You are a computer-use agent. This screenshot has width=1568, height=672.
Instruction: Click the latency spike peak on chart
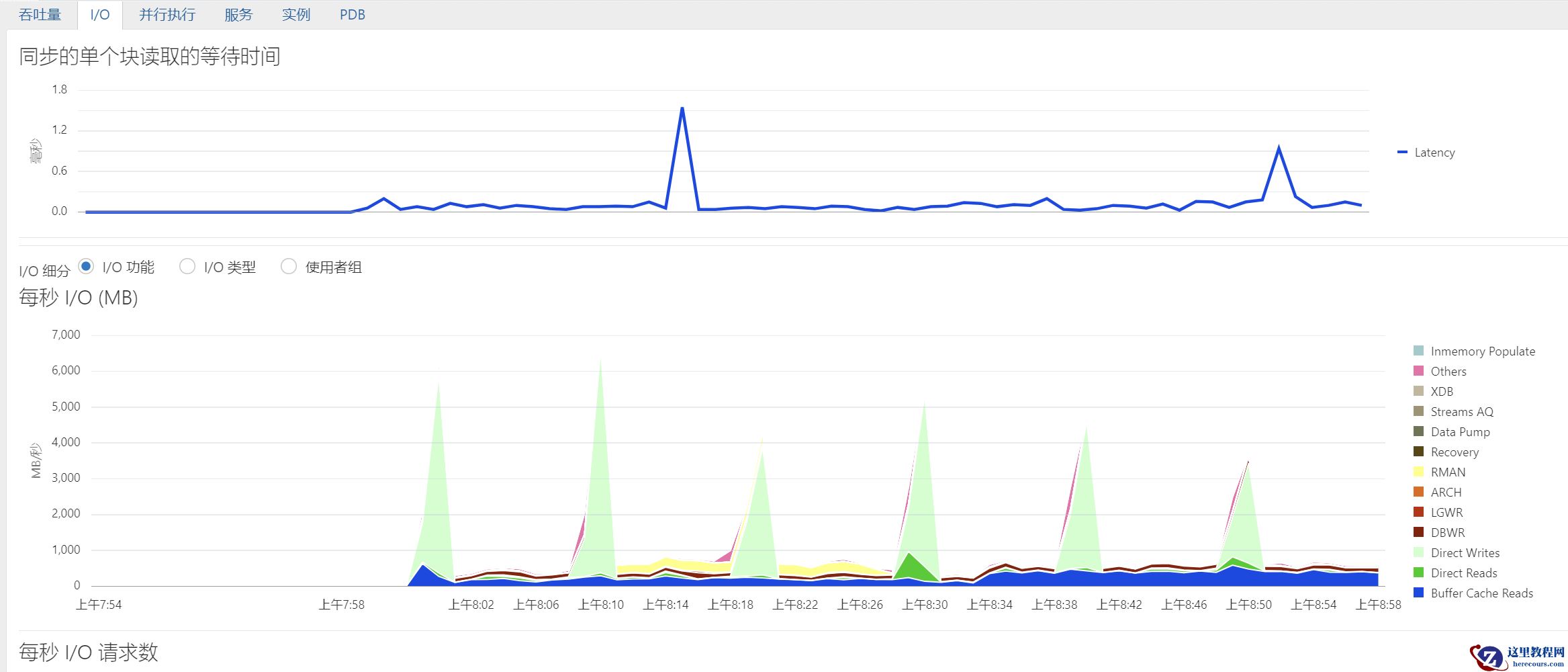tap(682, 108)
